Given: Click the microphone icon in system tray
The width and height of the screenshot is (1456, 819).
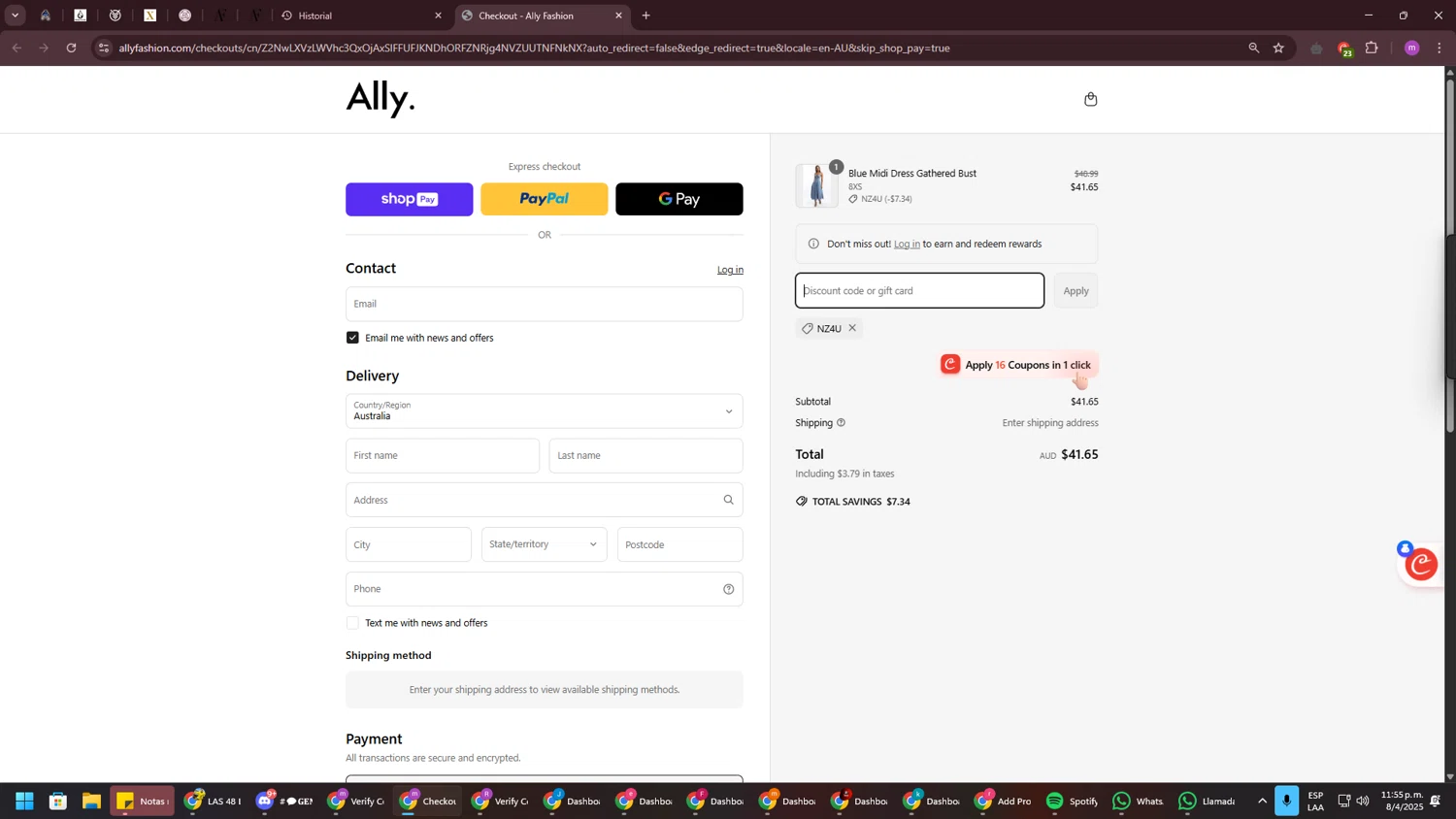Looking at the screenshot, I should [x=1286, y=802].
